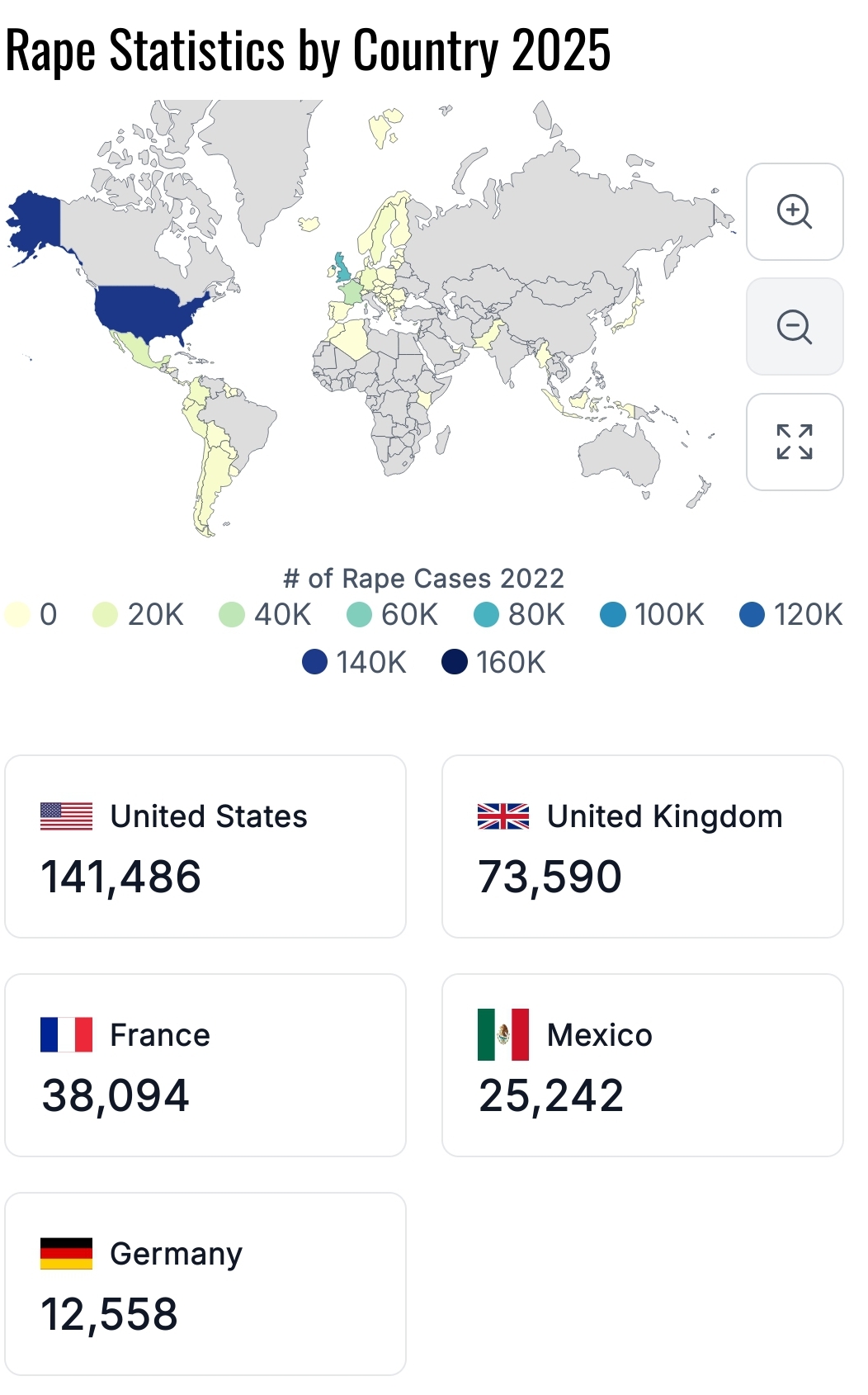
Task: Click the United States flag icon
Action: tap(67, 816)
